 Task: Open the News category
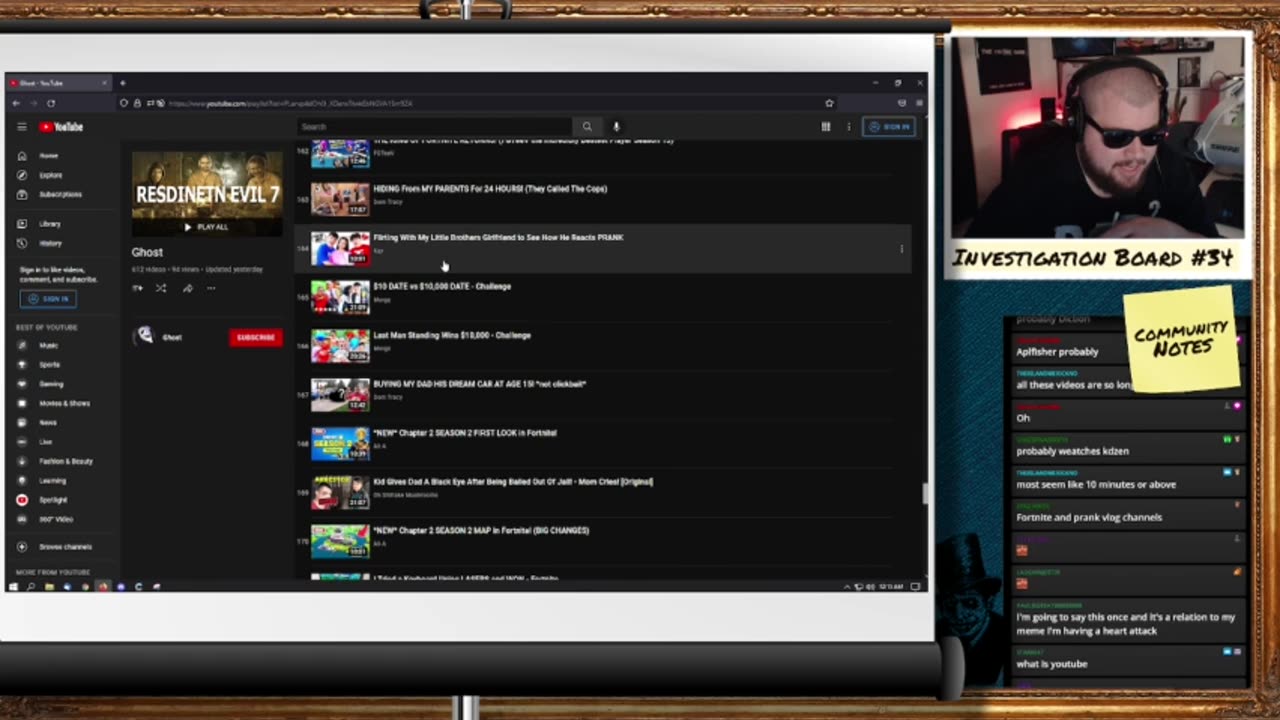coord(47,423)
